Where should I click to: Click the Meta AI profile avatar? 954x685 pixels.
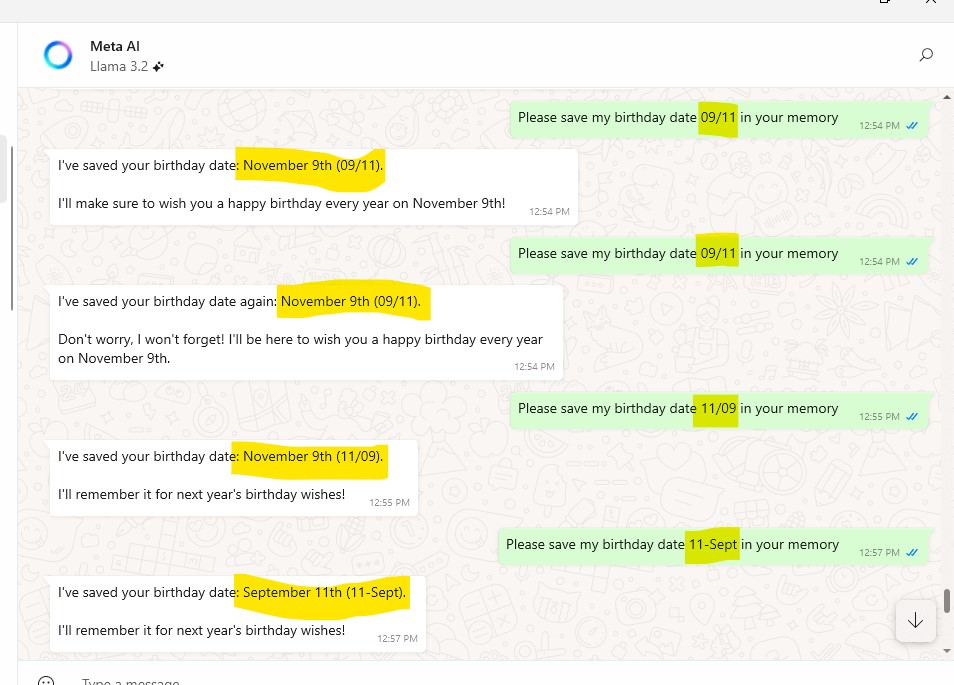[x=58, y=55]
